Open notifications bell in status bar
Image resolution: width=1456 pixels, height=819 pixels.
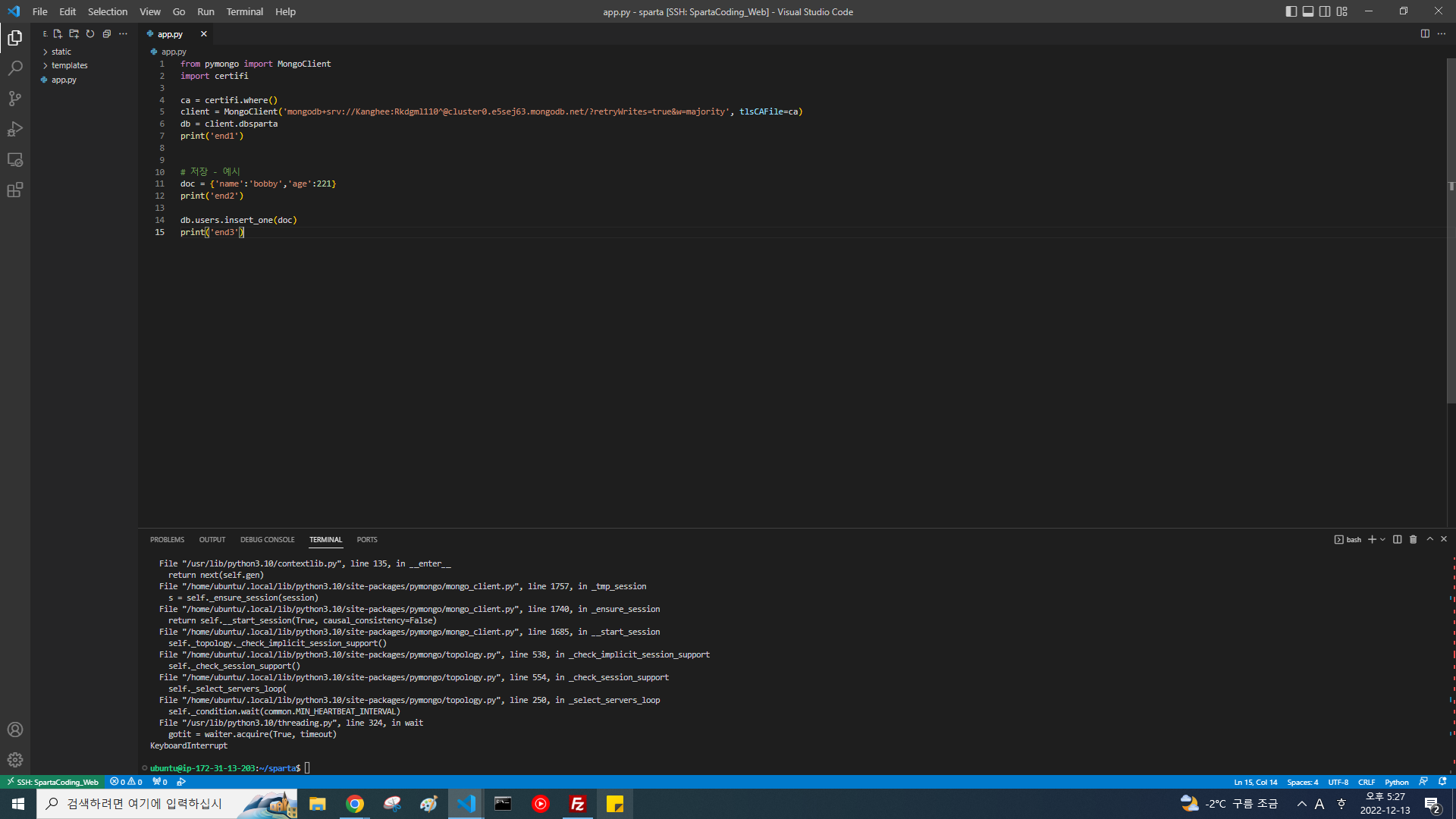pyautogui.click(x=1442, y=782)
